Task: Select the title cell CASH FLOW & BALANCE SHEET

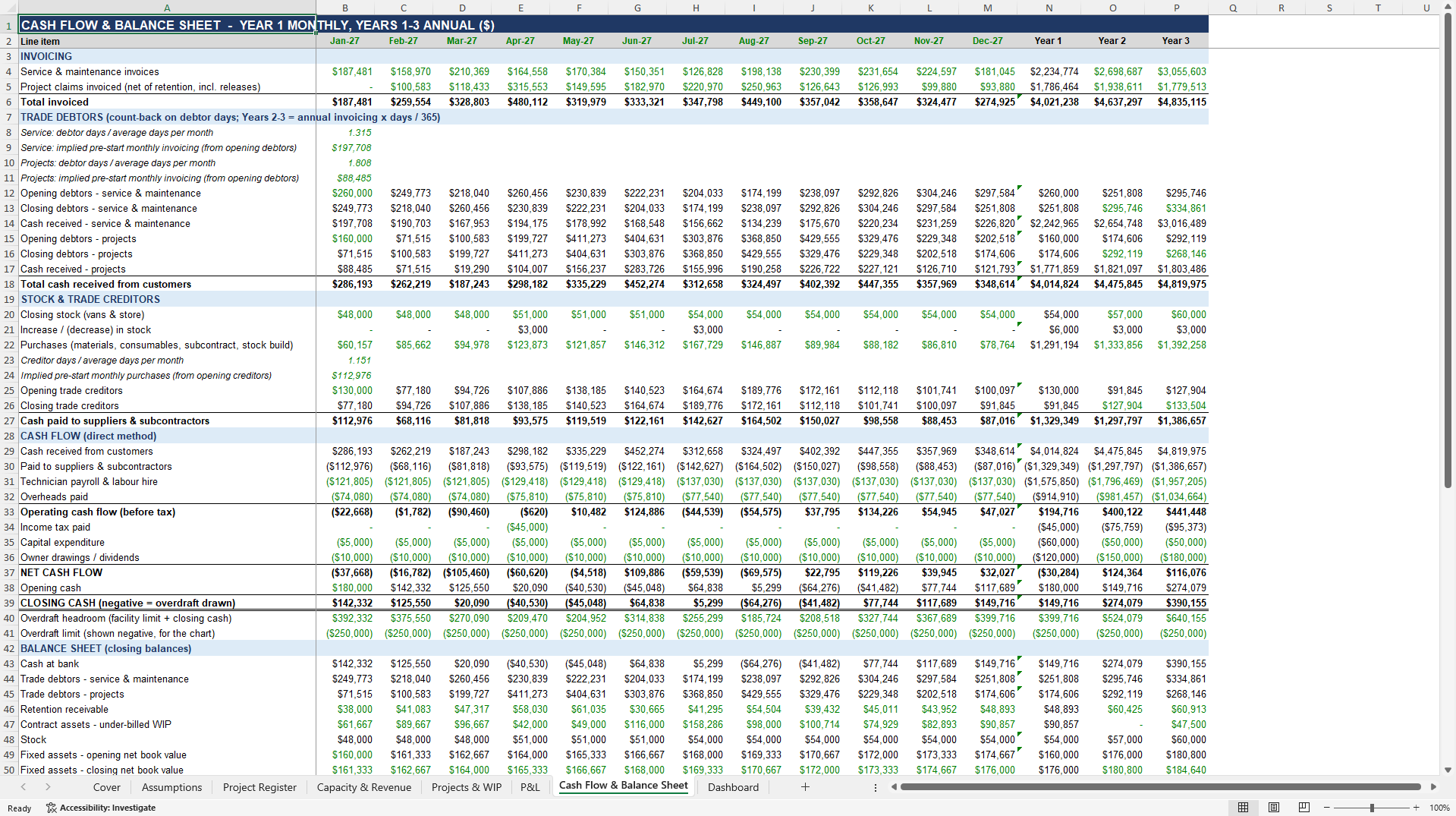Action: (167, 25)
